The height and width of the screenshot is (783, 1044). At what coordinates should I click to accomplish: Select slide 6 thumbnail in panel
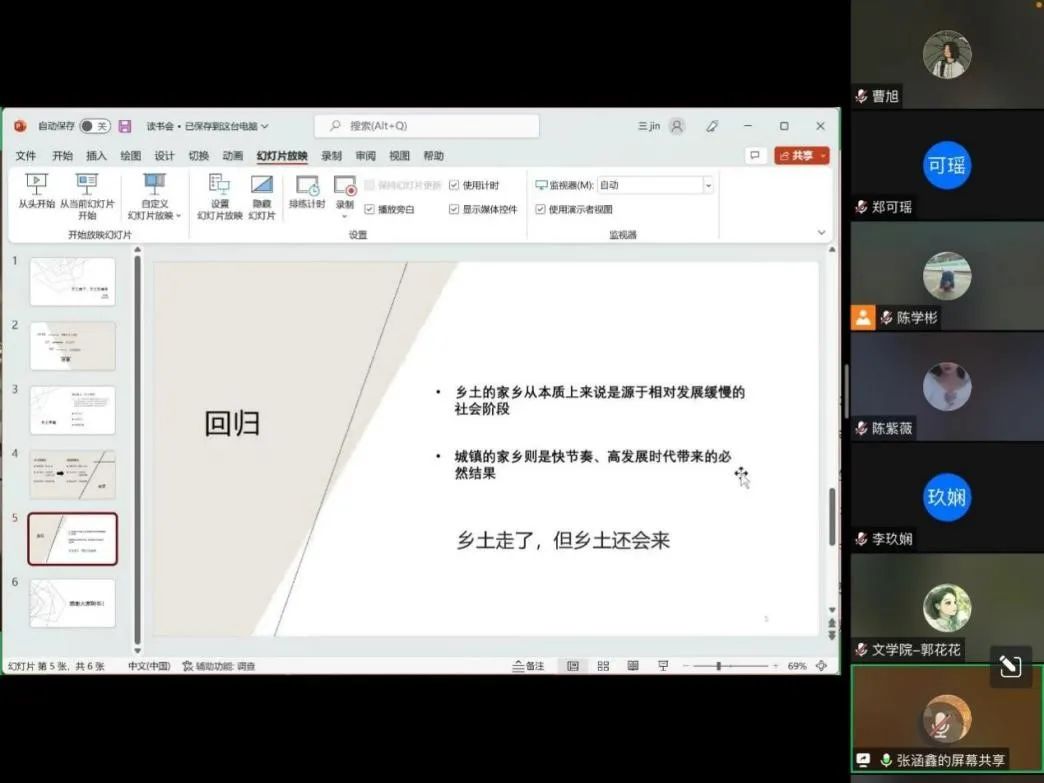tap(73, 603)
